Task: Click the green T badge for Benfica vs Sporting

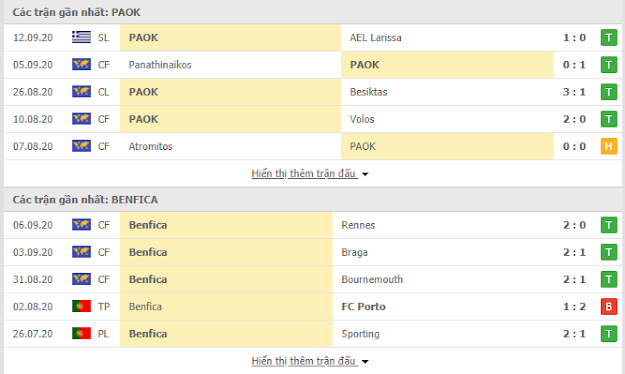Action: click(x=609, y=334)
